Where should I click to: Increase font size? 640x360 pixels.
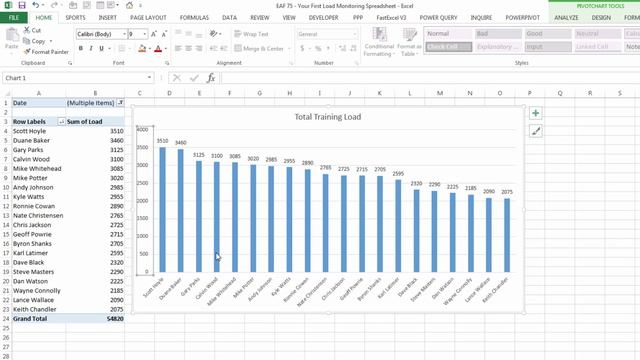pyautogui.click(x=154, y=34)
